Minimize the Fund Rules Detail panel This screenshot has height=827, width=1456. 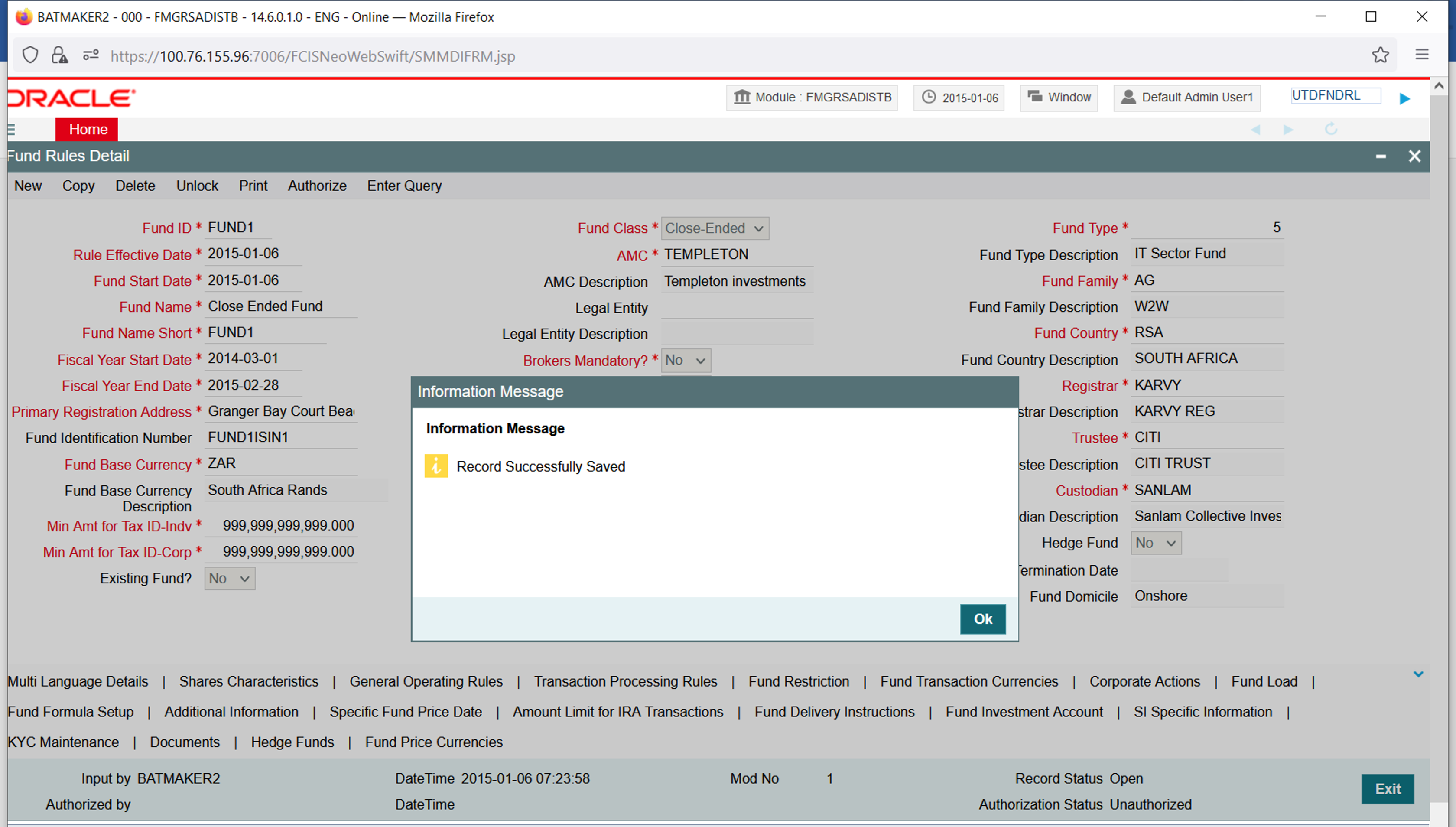1381,156
